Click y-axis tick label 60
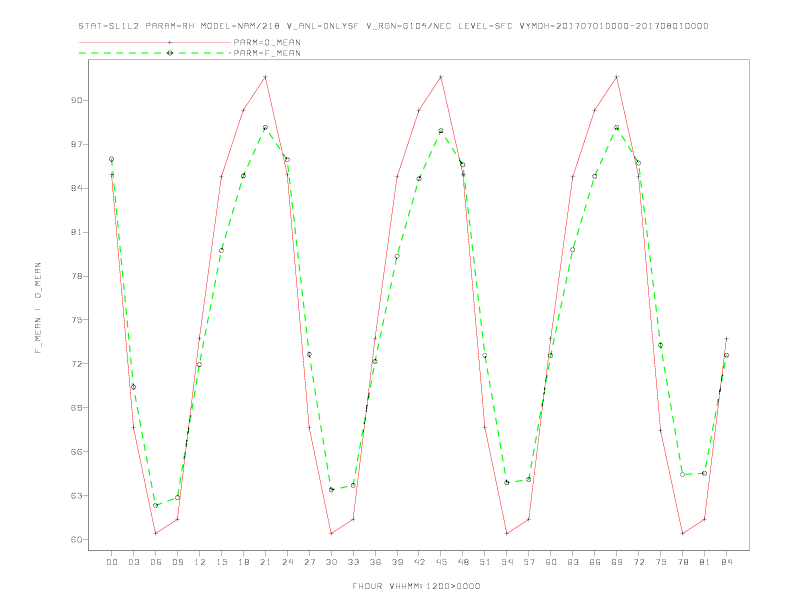Viewport: 792px width, 612px height. pos(76,539)
